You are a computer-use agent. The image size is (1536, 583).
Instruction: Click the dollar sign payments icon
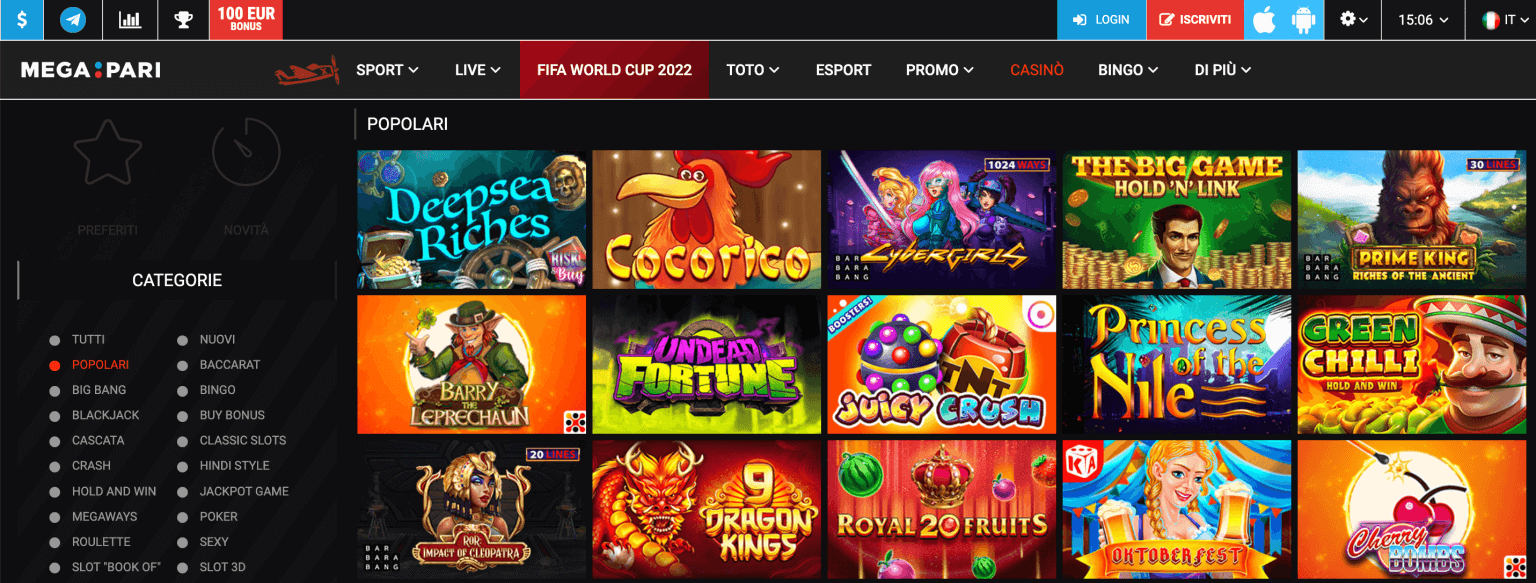coord(21,19)
